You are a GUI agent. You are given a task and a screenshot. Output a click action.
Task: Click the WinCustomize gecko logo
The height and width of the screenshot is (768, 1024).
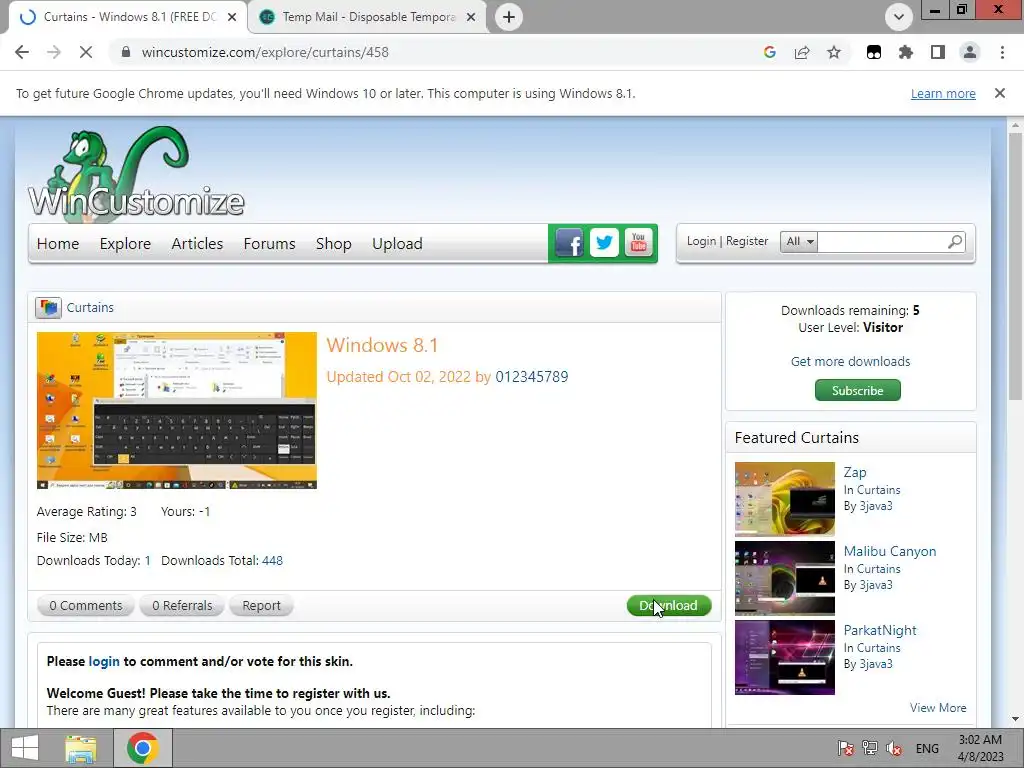point(136,173)
